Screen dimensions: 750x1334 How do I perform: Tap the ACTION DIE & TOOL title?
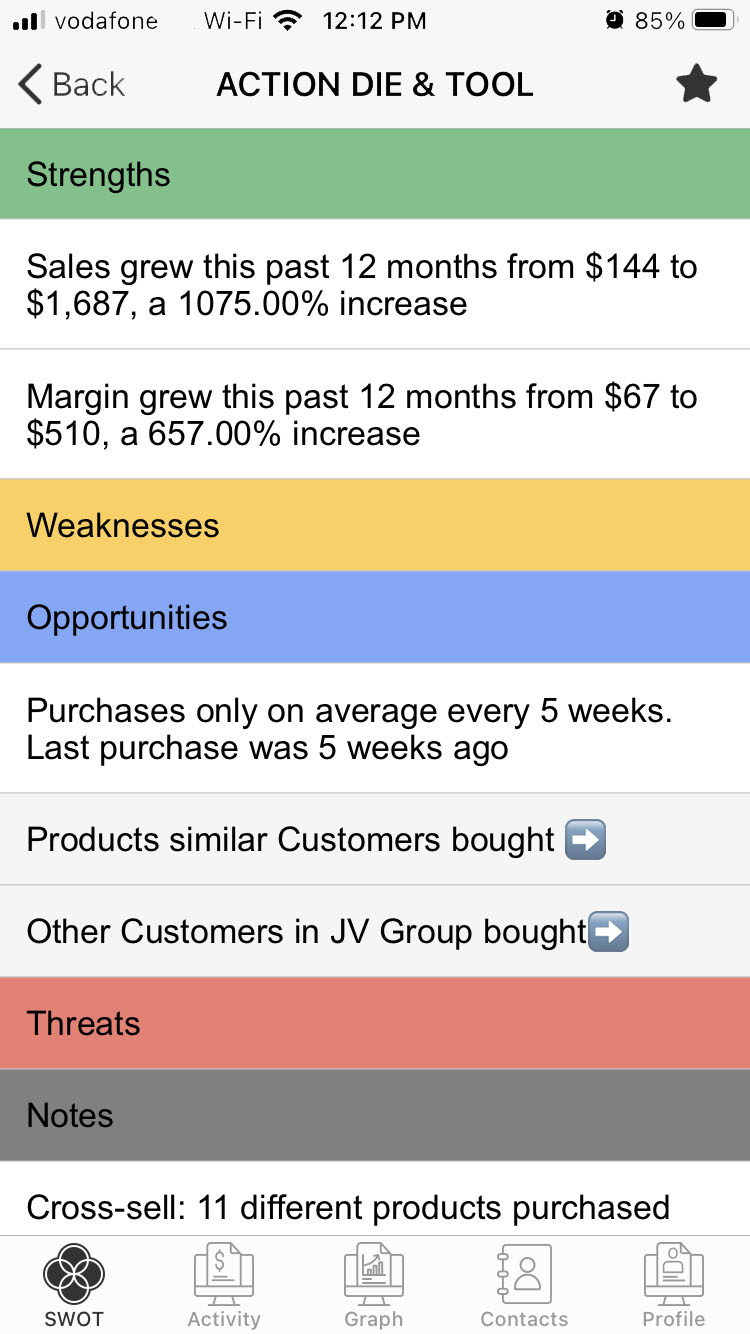(375, 85)
